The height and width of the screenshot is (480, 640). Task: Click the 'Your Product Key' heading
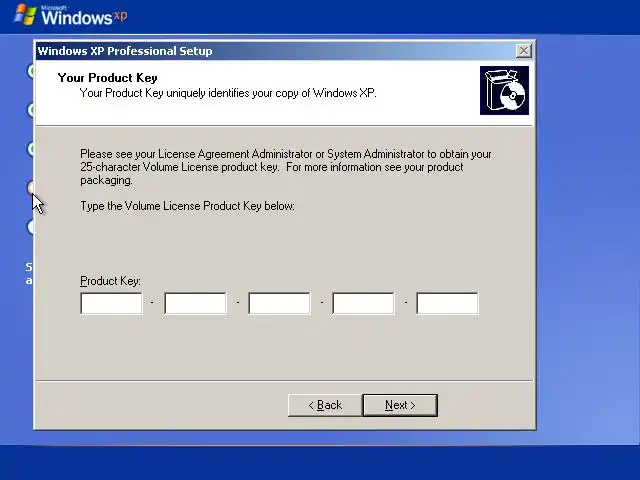(x=107, y=78)
